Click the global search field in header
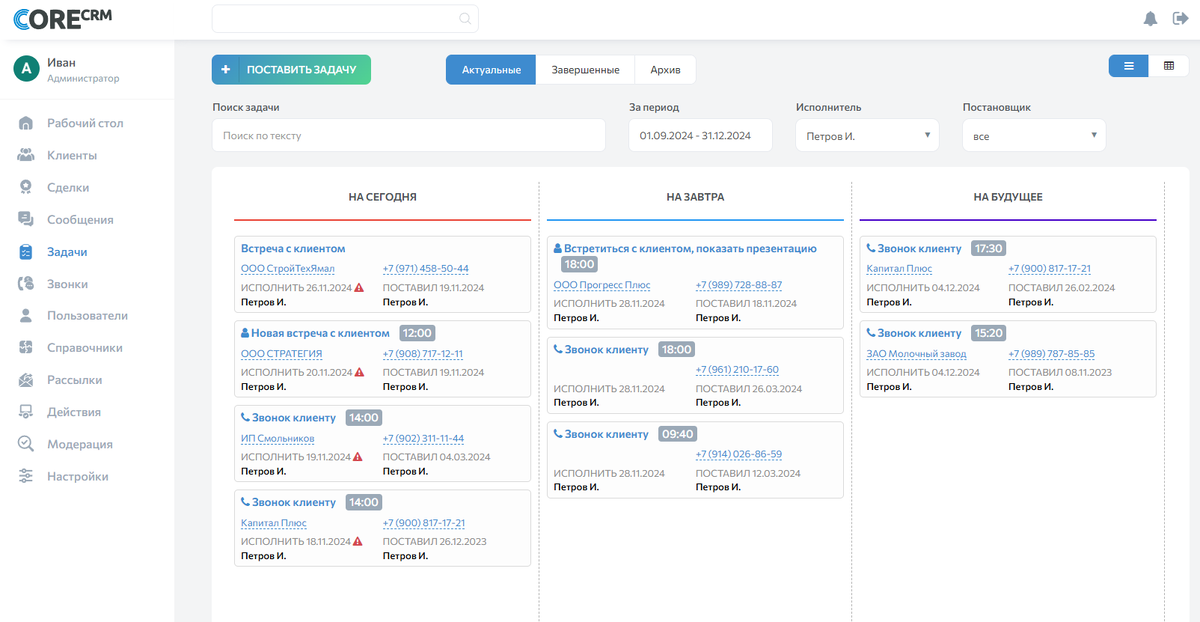This screenshot has height=622, width=1200. click(345, 19)
